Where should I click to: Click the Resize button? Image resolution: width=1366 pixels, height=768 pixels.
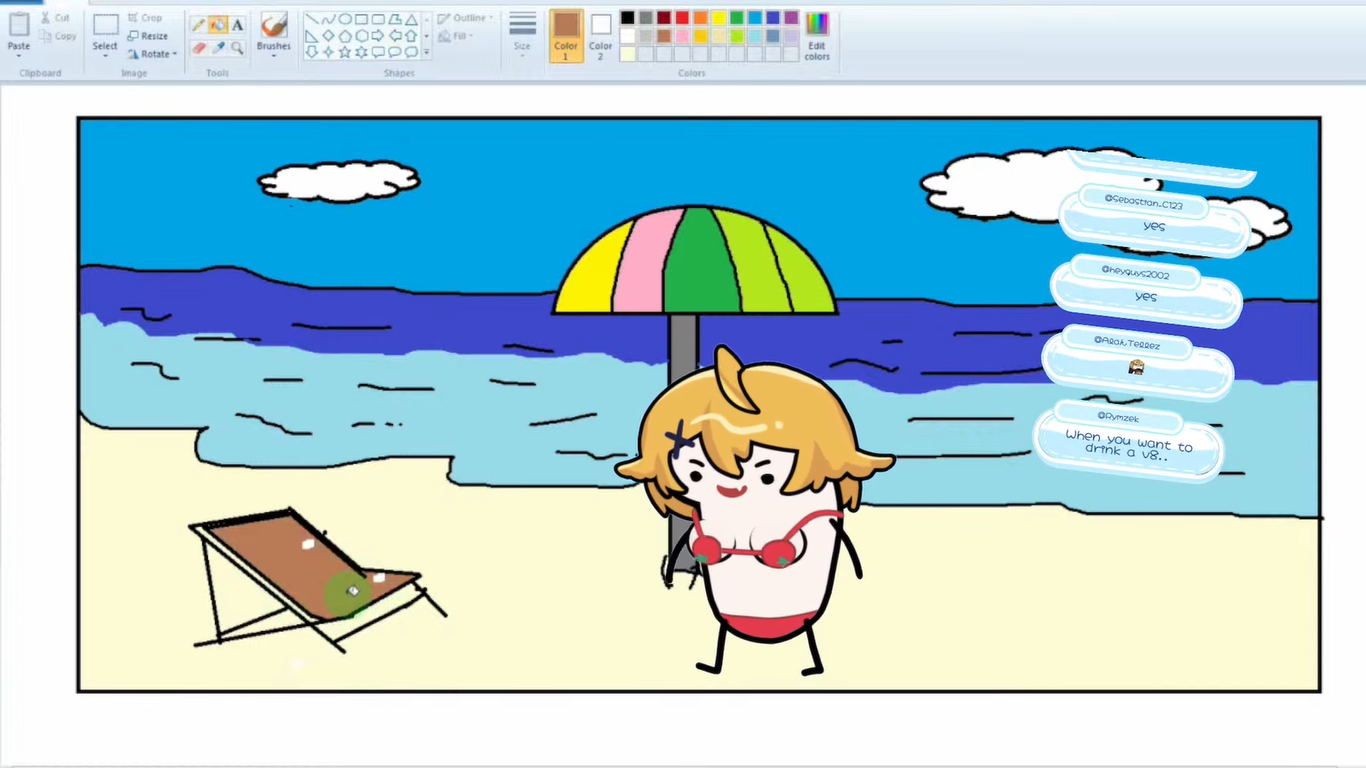147,36
